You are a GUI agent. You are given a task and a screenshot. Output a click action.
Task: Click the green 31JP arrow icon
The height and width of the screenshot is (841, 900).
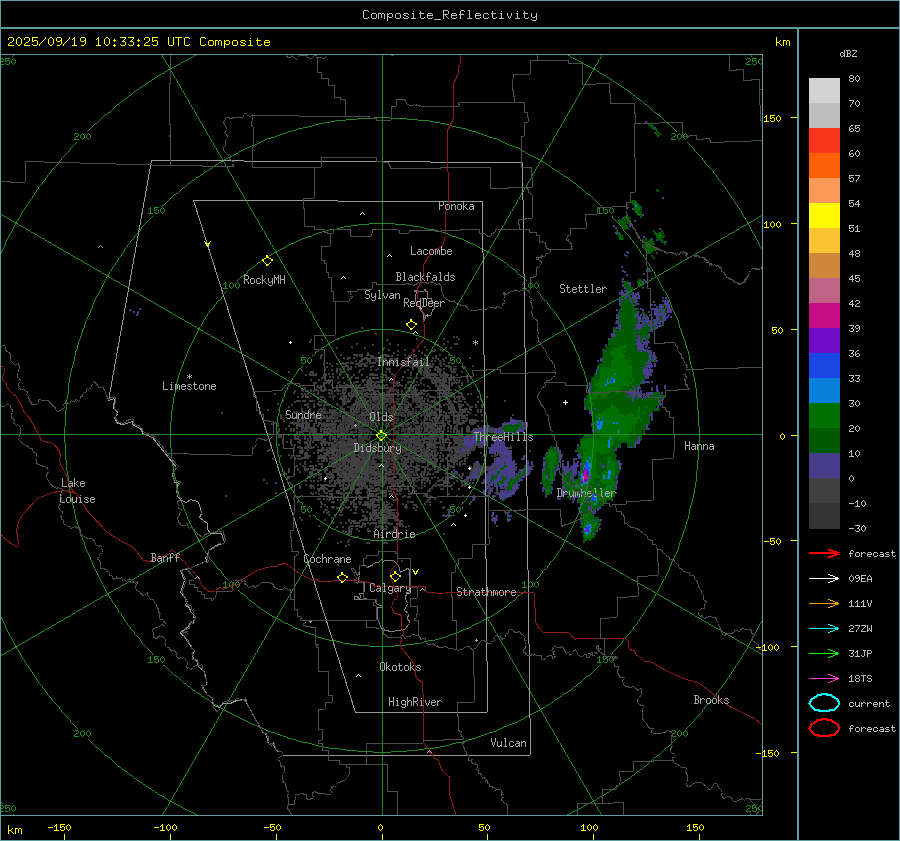tap(823, 653)
